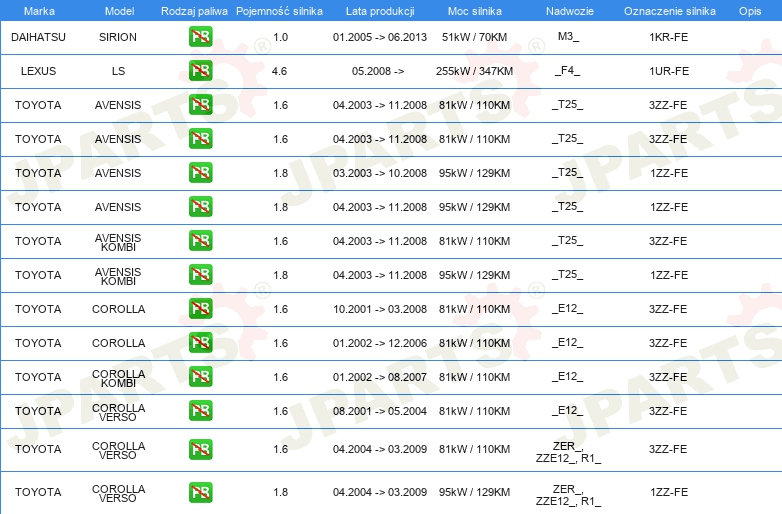Click the Nadwozie column header
The height and width of the screenshot is (514, 782).
[x=570, y=11]
